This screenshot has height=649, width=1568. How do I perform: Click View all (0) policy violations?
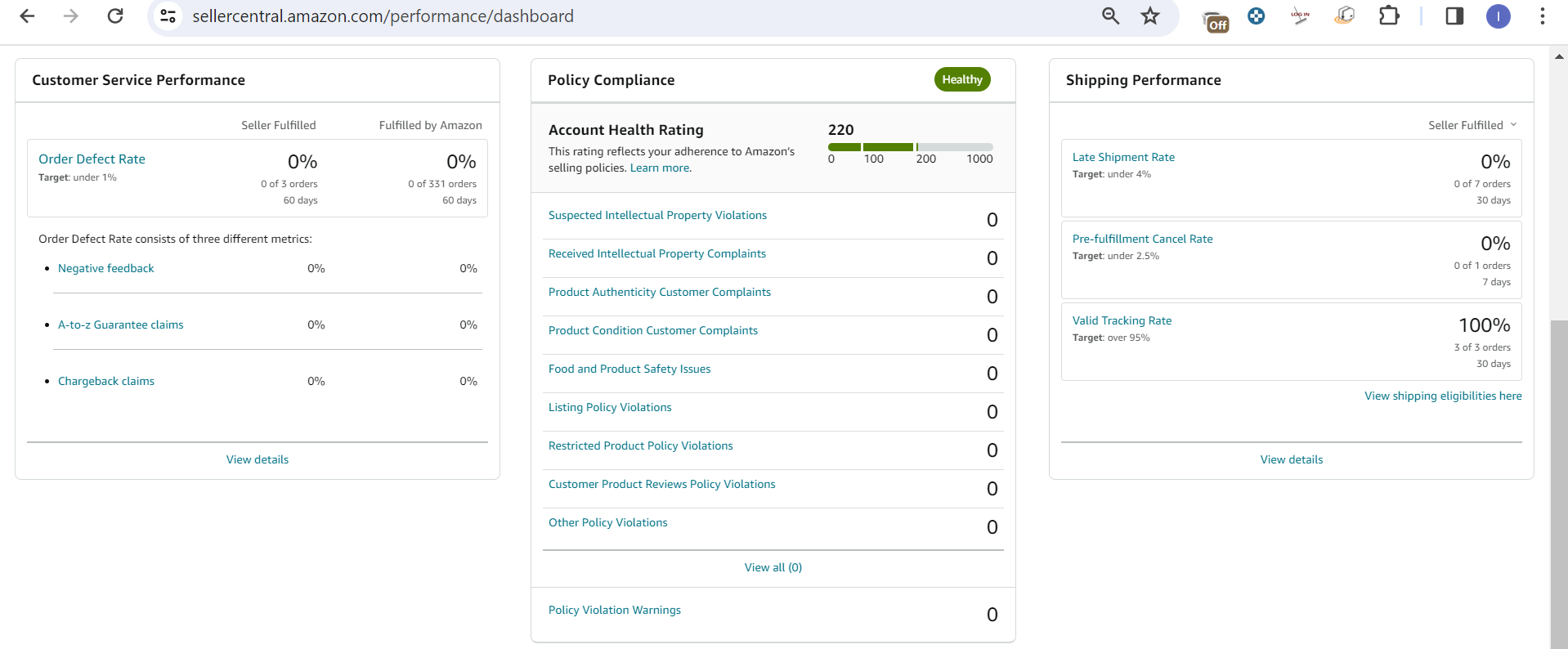pyautogui.click(x=773, y=567)
